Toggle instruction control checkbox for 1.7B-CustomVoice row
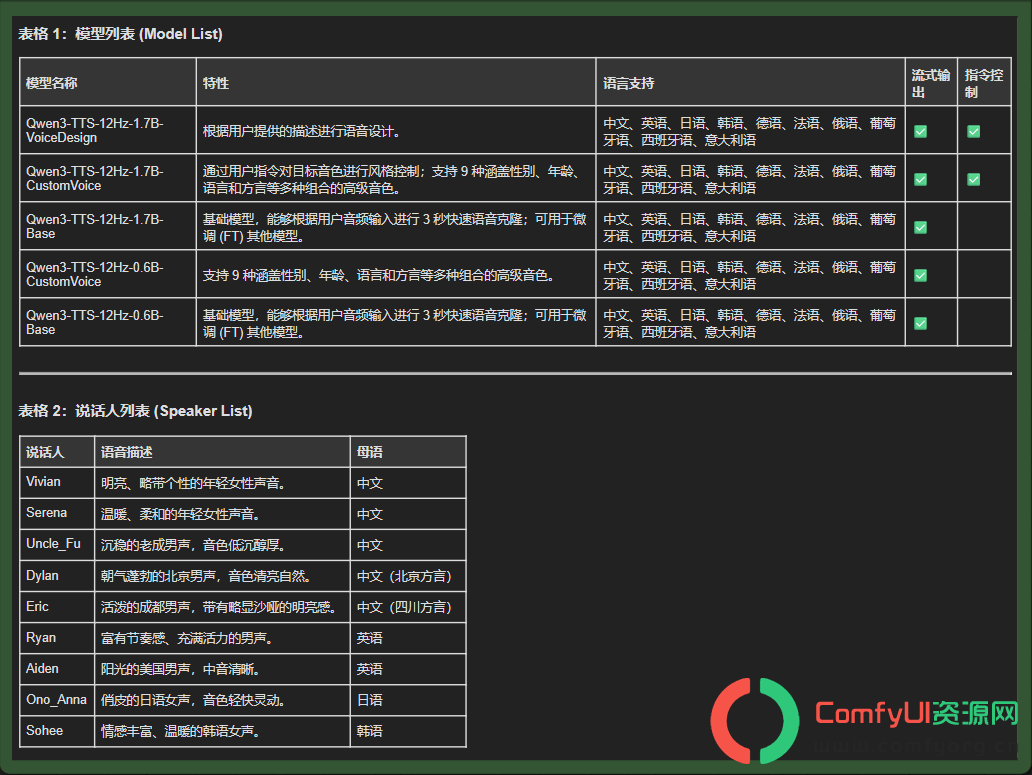The image size is (1032, 775). [x=973, y=180]
